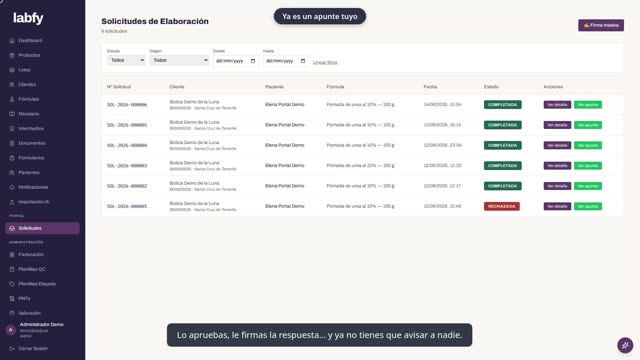View detail of SOL-2026-000002
This screenshot has width=640, height=360.
click(x=557, y=186)
